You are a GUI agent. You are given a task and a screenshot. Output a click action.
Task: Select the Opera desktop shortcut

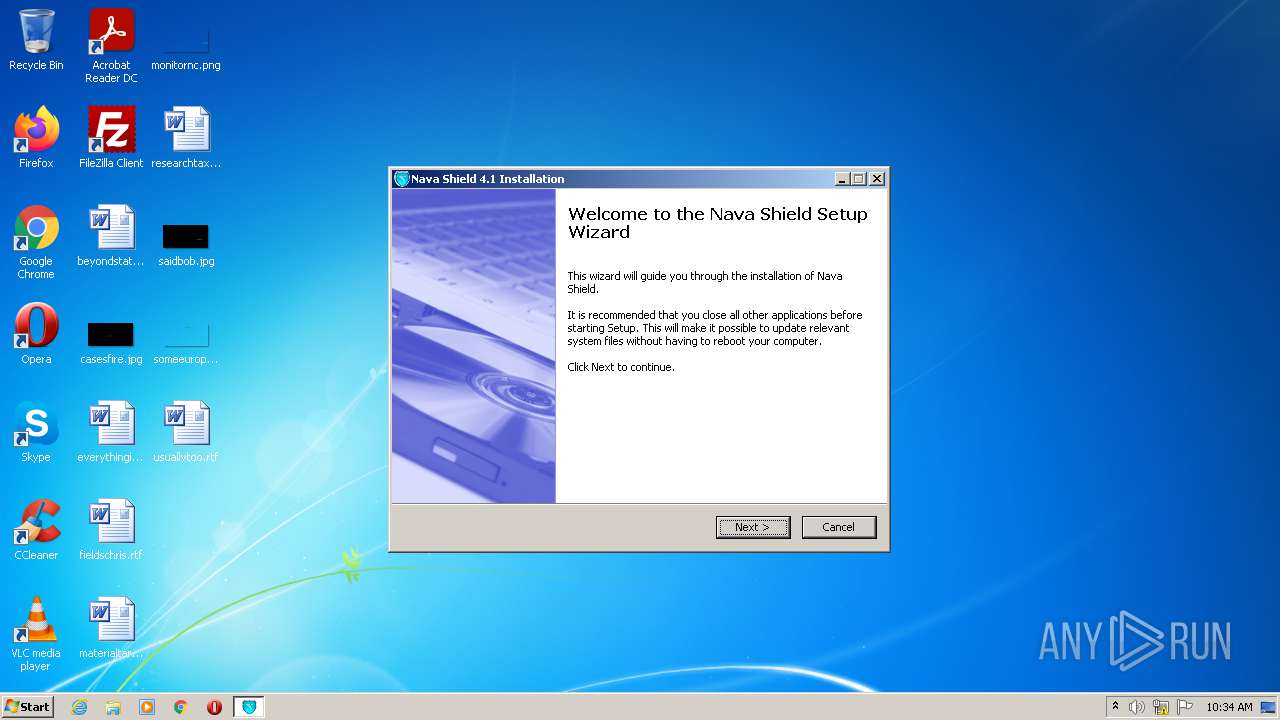point(36,334)
